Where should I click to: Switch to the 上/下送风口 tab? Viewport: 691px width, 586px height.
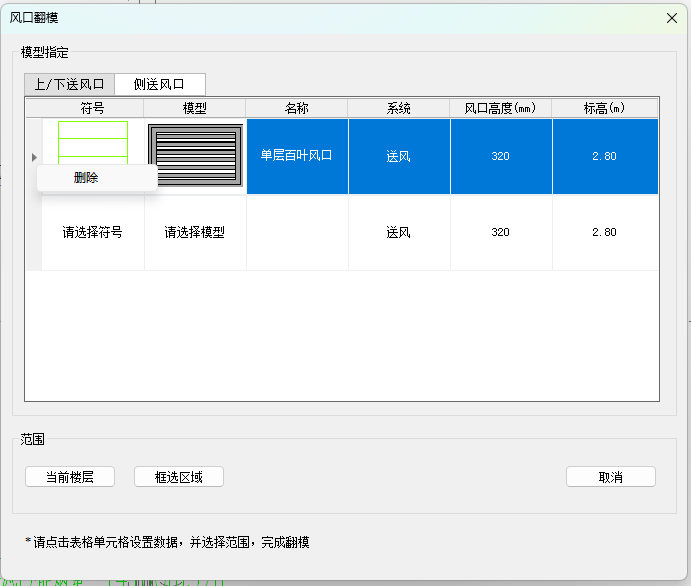coord(69,84)
